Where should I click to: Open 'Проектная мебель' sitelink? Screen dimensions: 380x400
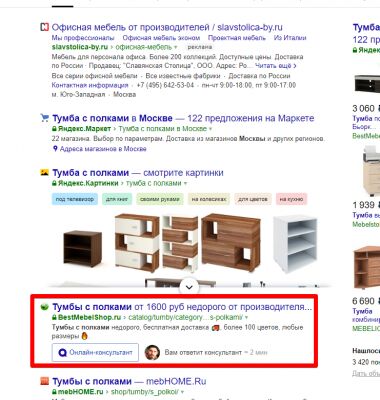tap(237, 38)
